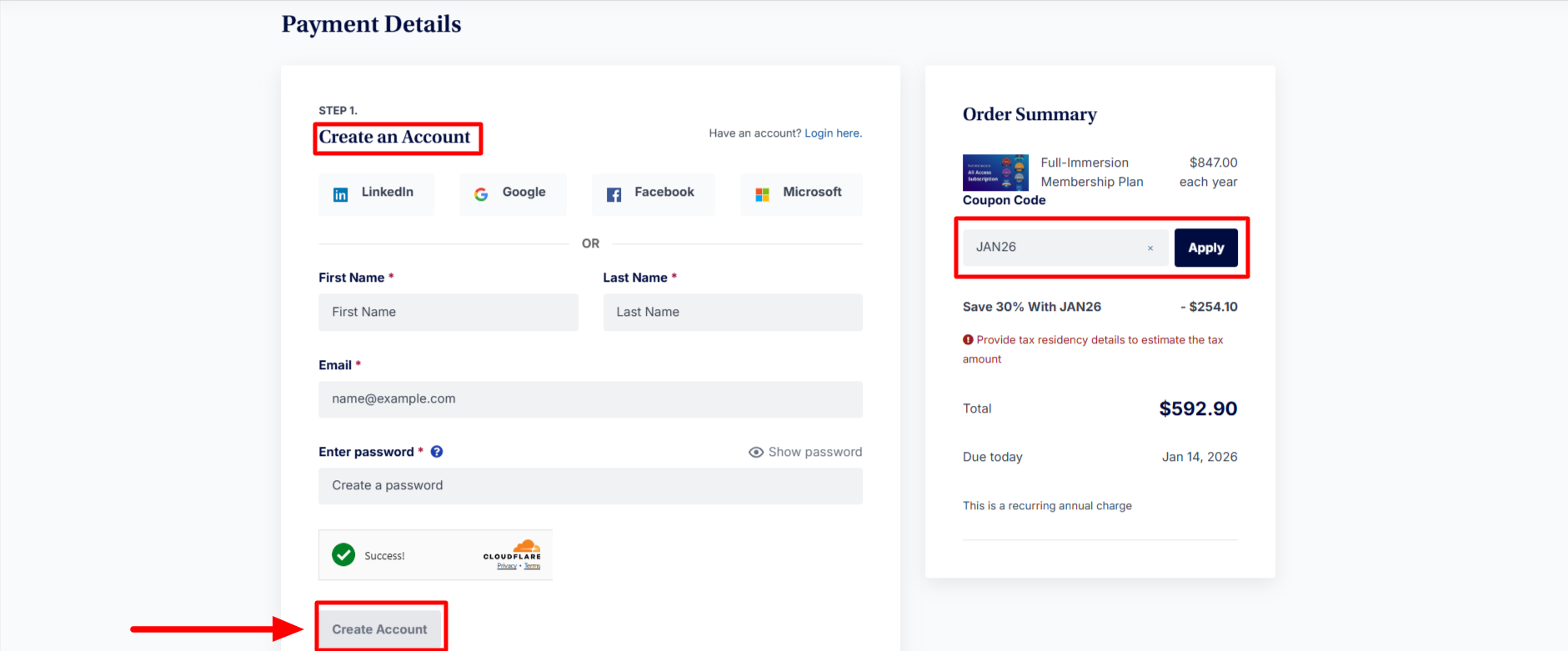Click the Payment Details heading
Viewport: 1568px width, 651px height.
pyautogui.click(x=371, y=24)
